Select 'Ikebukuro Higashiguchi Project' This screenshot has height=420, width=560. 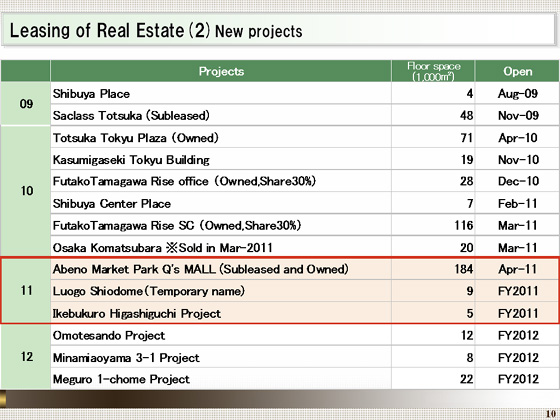[x=137, y=313]
